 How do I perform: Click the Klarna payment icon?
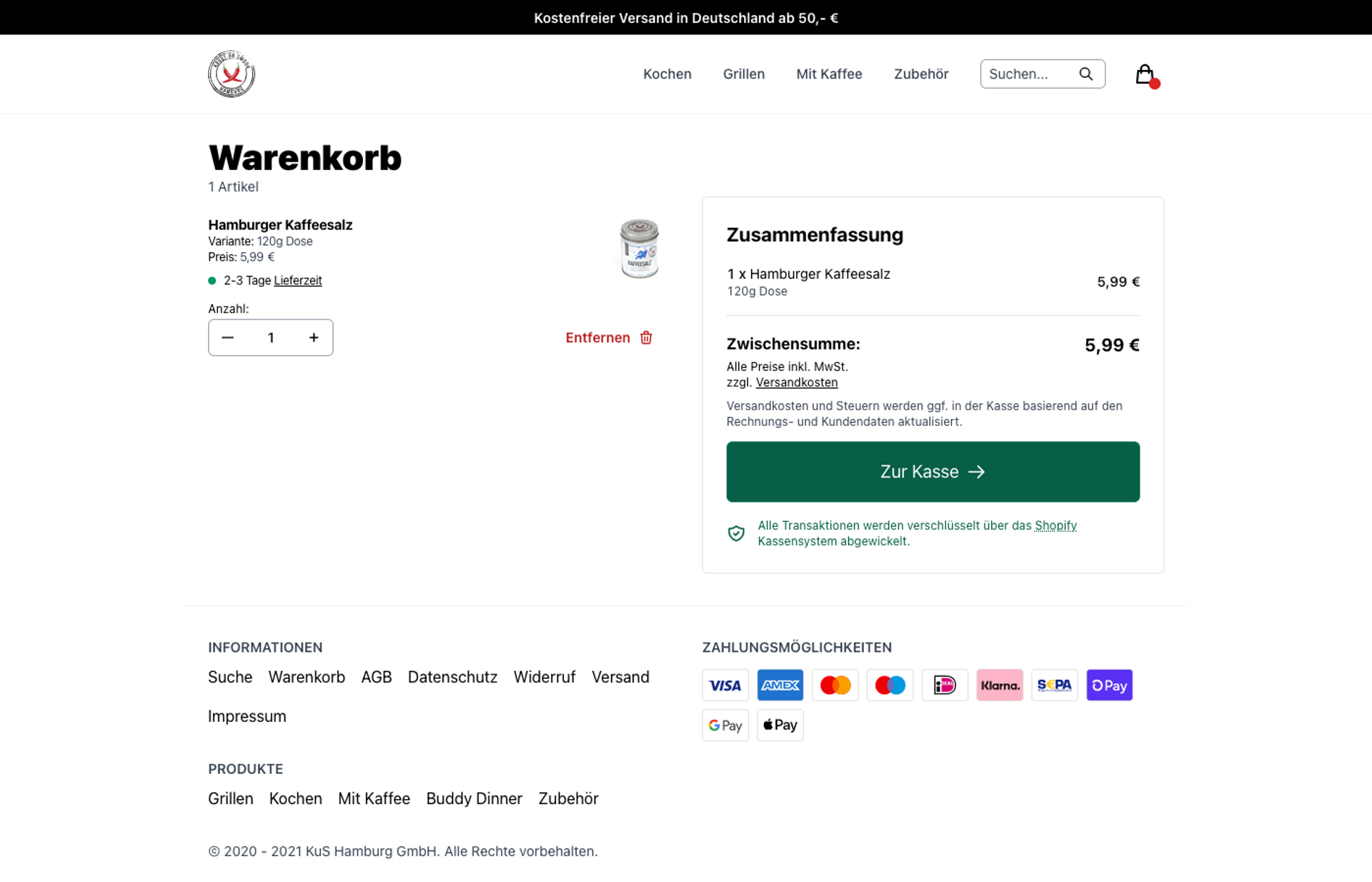pyautogui.click(x=999, y=685)
